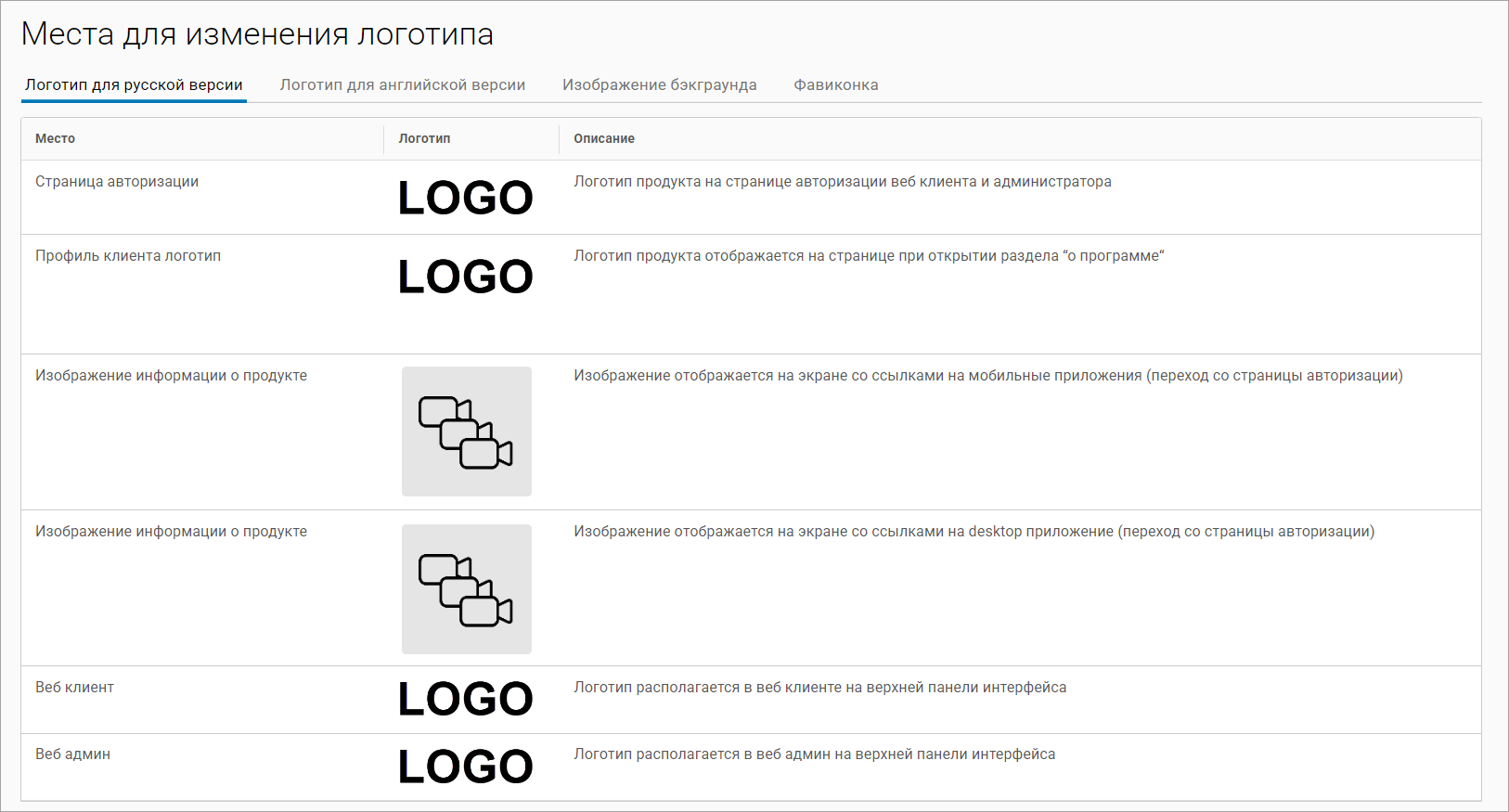The image size is (1509, 812).
Task: Click the LOGO image in Веб клиент row
Action: [x=466, y=699]
